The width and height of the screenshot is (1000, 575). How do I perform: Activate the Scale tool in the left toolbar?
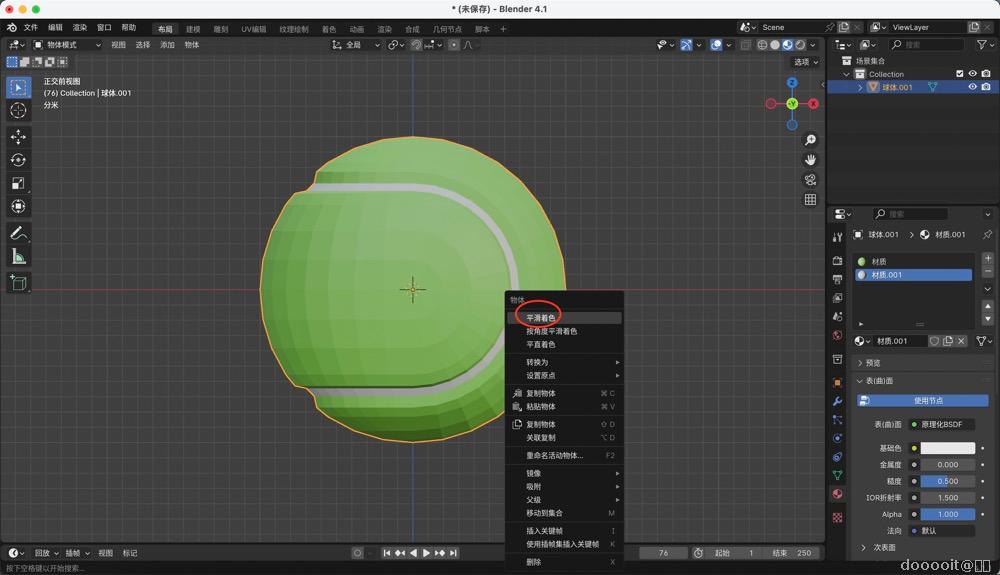pyautogui.click(x=18, y=183)
